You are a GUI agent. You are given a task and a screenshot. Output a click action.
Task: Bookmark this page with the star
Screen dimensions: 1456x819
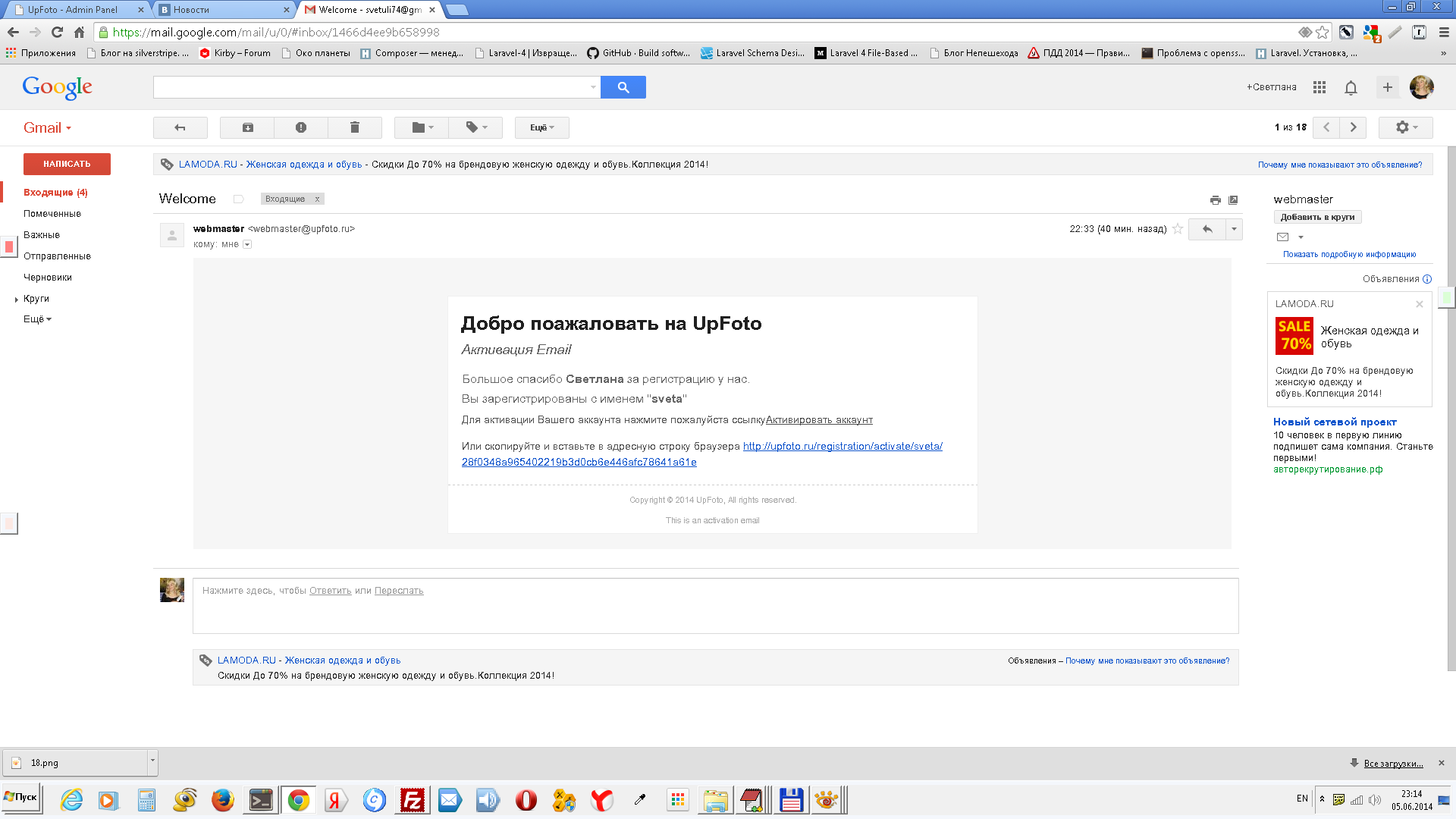tap(1323, 32)
